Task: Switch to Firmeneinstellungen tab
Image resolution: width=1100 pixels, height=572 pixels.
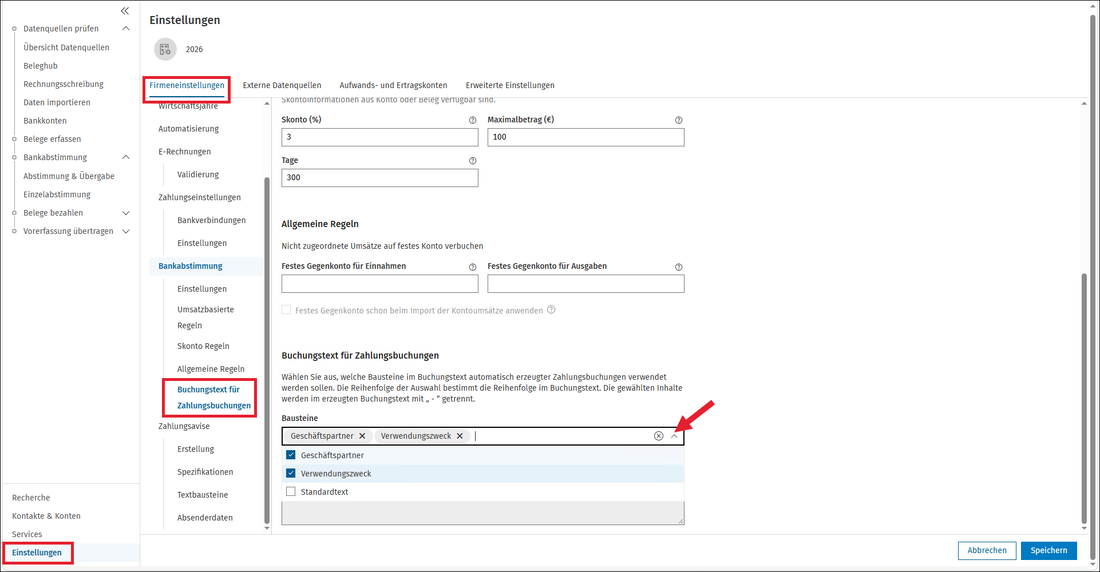Action: (x=187, y=85)
